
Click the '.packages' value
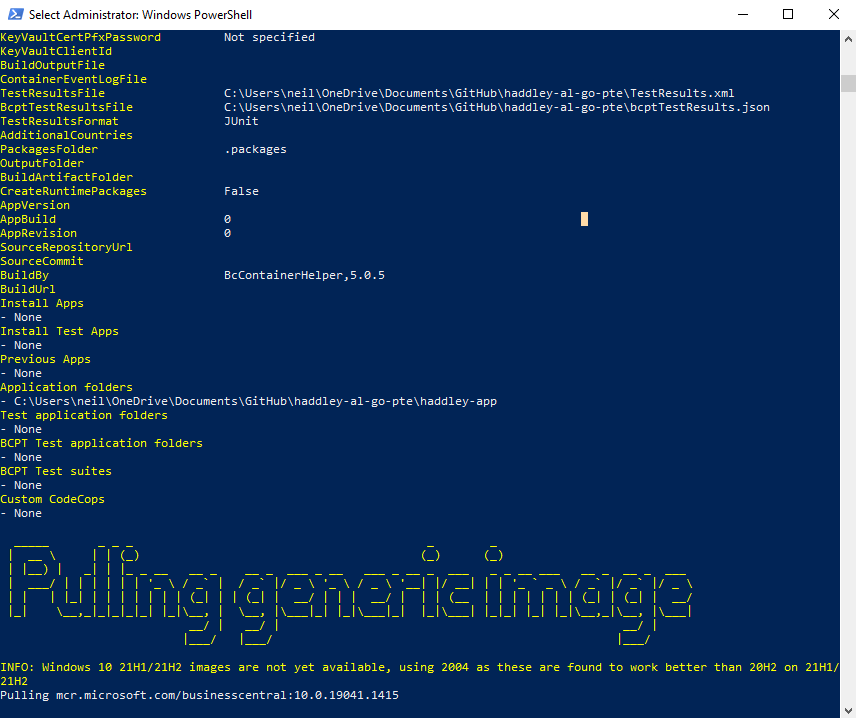255,149
